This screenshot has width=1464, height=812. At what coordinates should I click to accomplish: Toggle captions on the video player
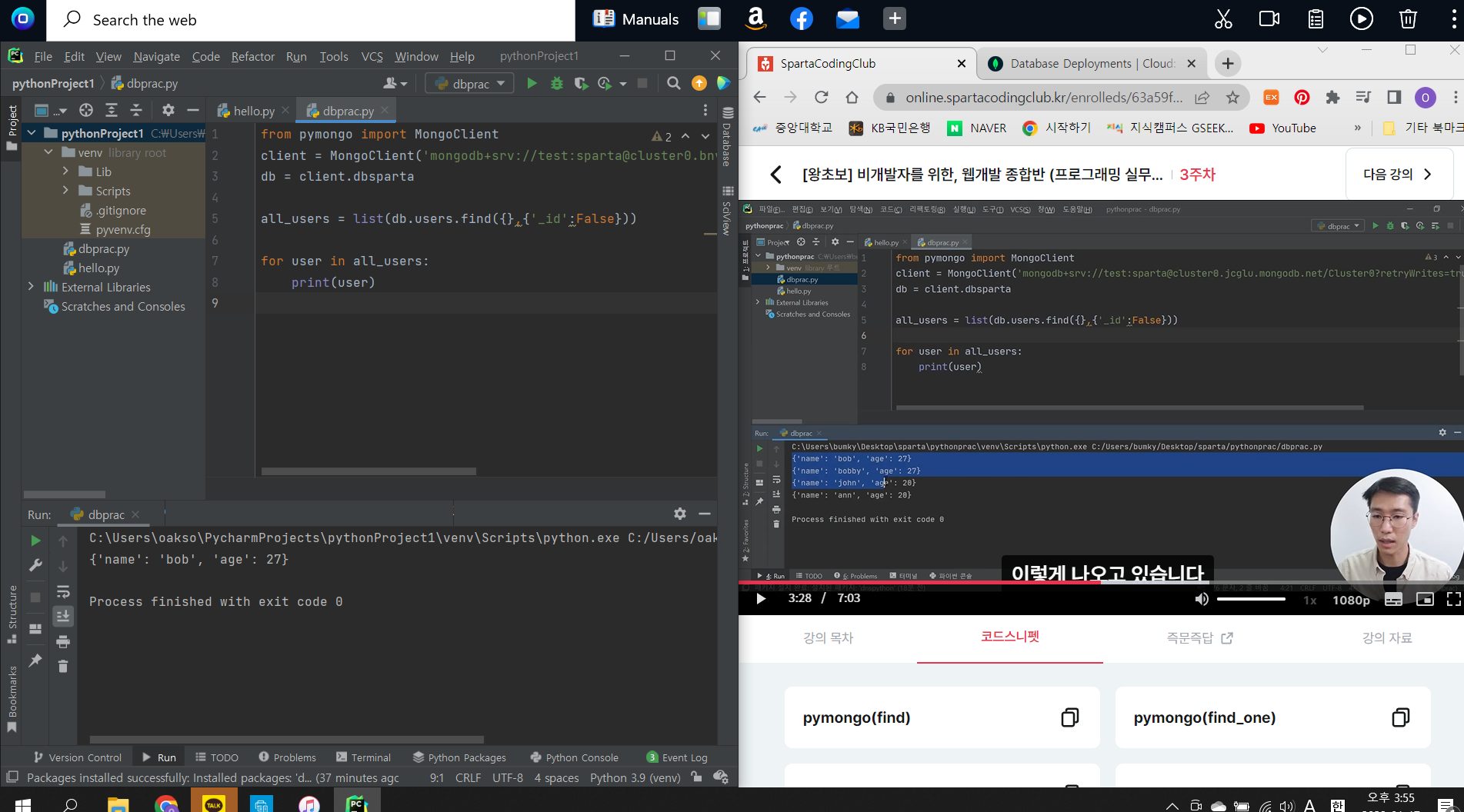(1393, 600)
